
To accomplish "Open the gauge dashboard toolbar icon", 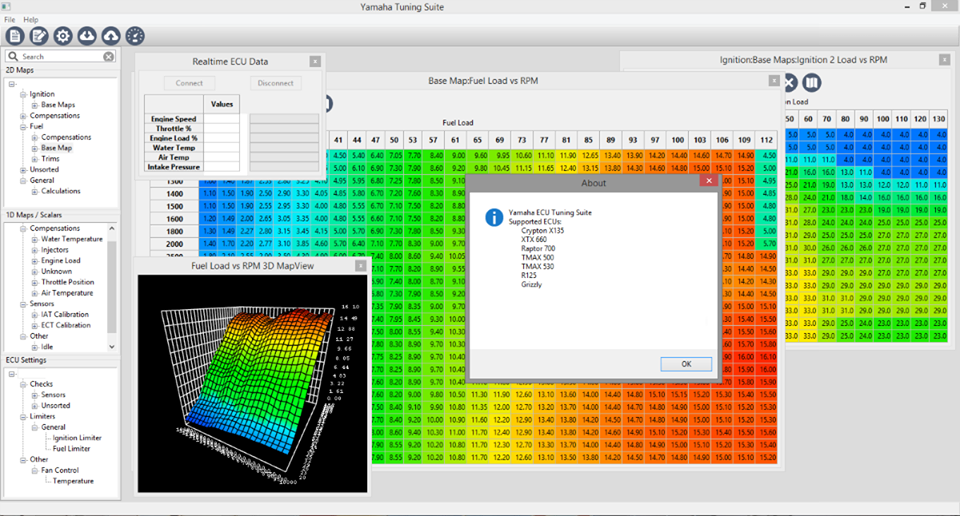I will tap(135, 36).
